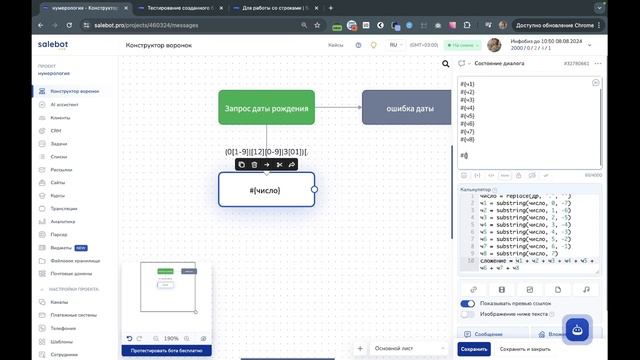Click Протестировать бота бесплатно button
Screen dimensions: 640x360
pyautogui.click(x=167, y=351)
